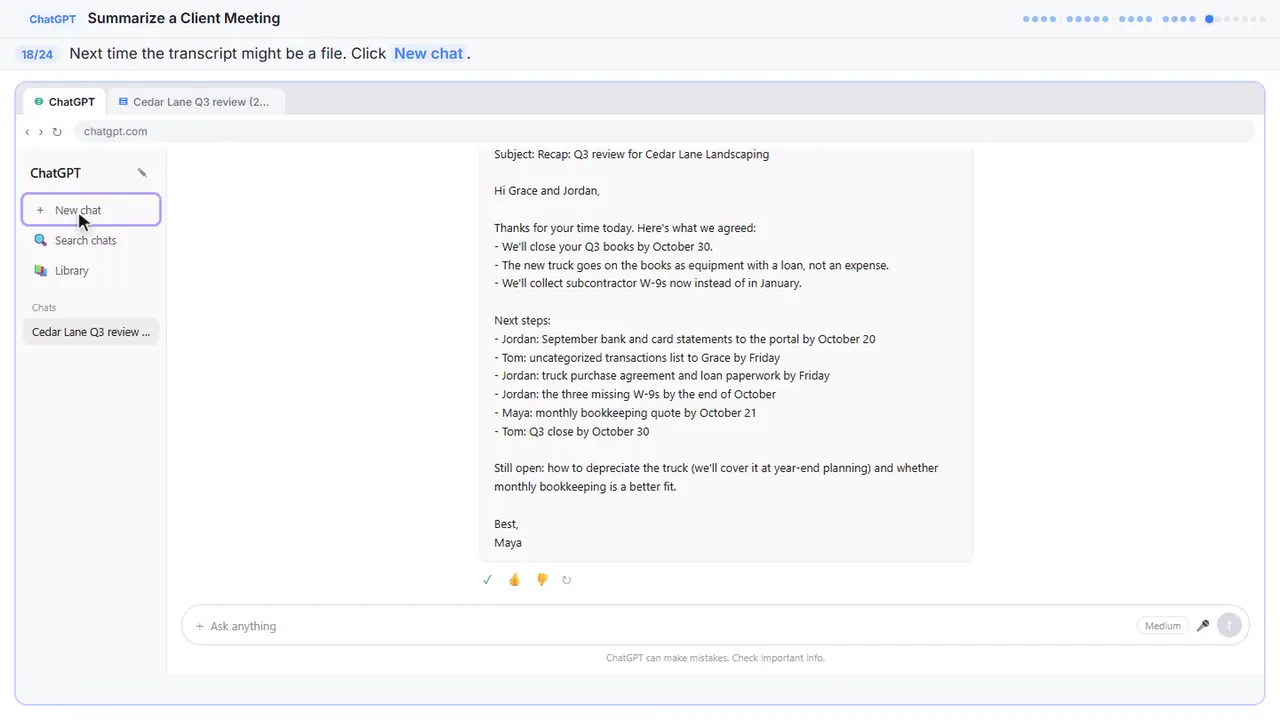Click the plus icon in the message box

(x=200, y=626)
